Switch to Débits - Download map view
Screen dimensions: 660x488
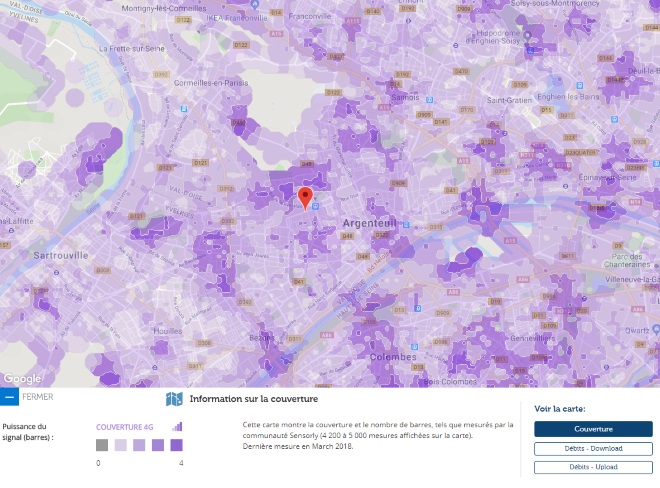coord(593,448)
